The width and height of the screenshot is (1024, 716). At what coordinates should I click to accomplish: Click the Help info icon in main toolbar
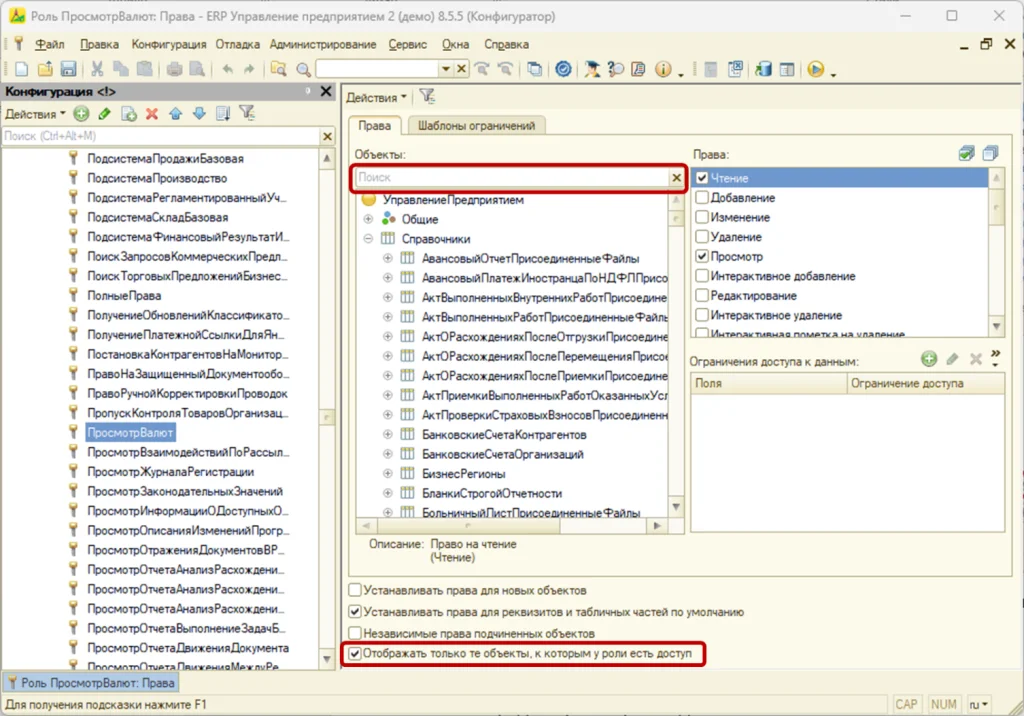tap(663, 69)
